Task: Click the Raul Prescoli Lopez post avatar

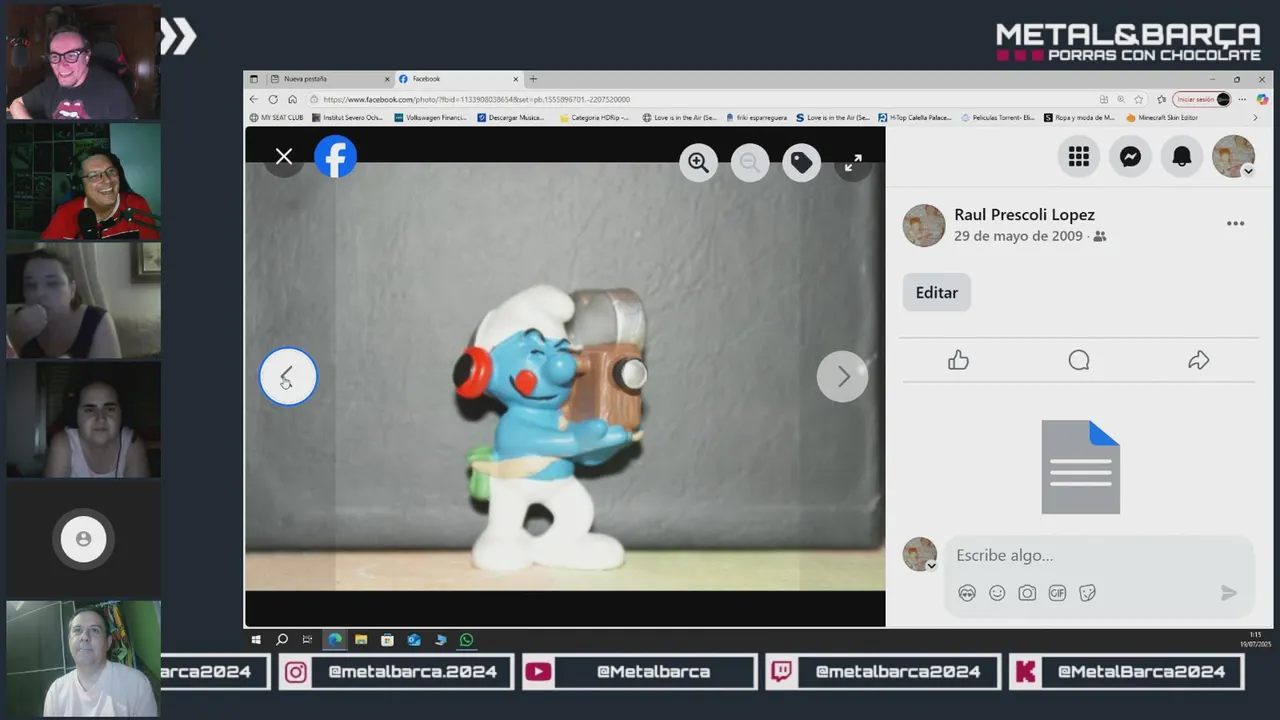Action: click(924, 226)
